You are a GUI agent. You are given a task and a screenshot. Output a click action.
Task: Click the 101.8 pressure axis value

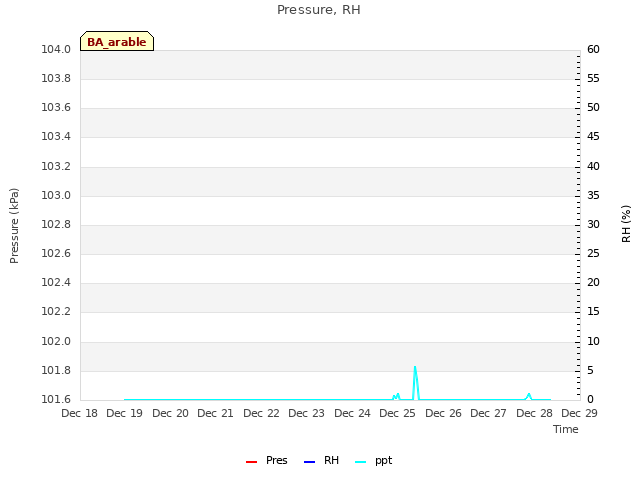point(56,371)
